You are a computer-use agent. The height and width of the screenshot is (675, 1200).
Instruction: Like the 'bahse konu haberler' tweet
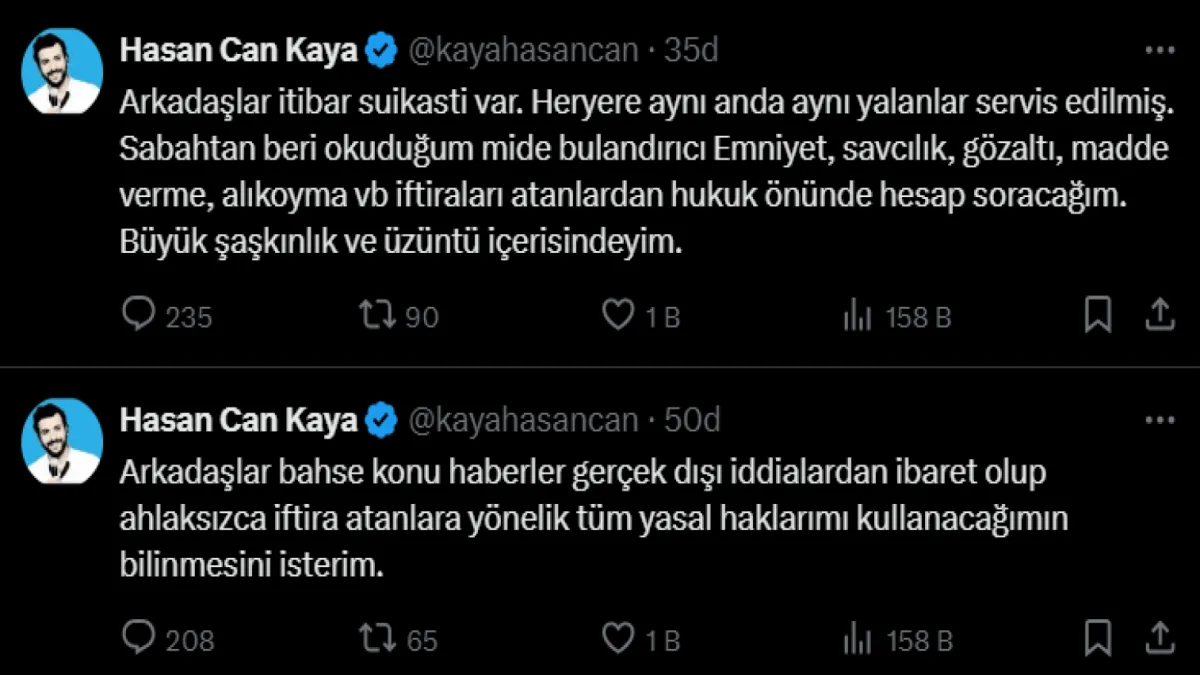(x=619, y=638)
